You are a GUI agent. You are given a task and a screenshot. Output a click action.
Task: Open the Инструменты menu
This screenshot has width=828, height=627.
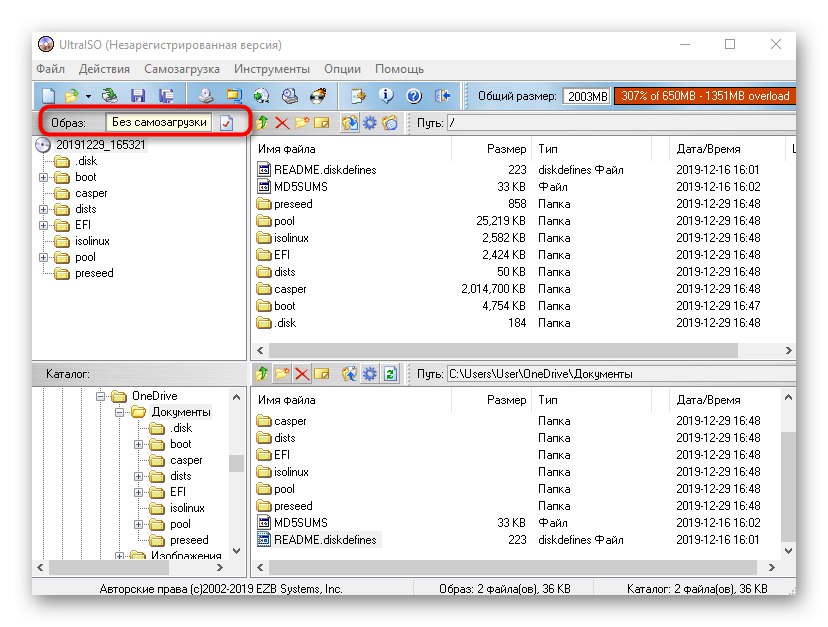click(x=272, y=69)
